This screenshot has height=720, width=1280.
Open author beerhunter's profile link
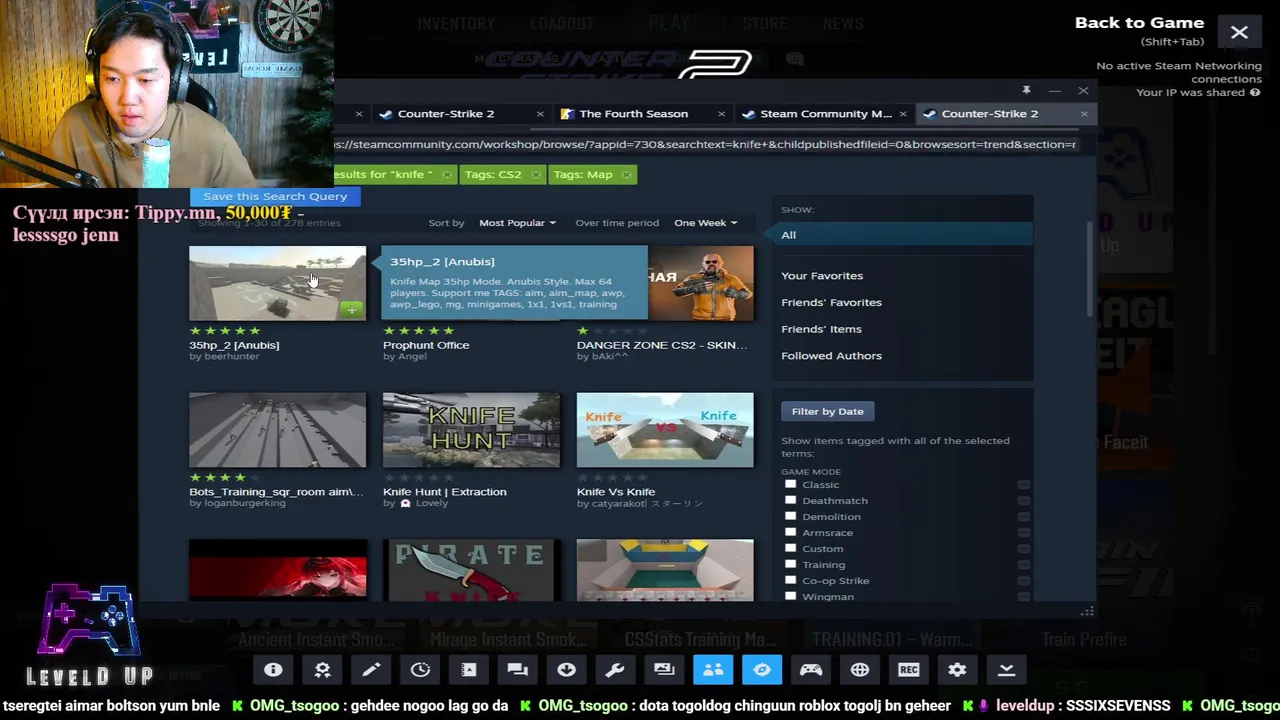coord(231,357)
